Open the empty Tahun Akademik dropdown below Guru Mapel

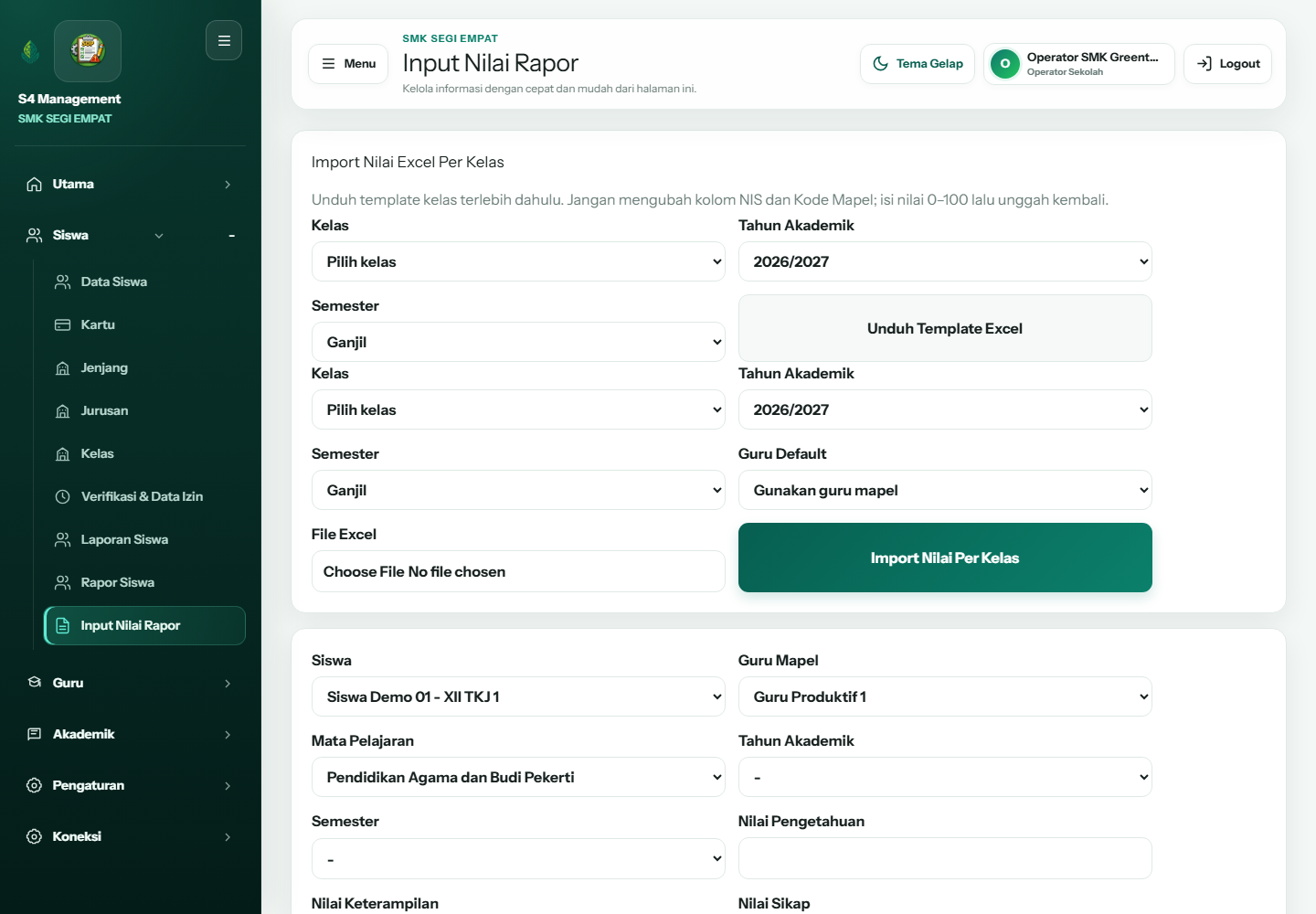(945, 777)
